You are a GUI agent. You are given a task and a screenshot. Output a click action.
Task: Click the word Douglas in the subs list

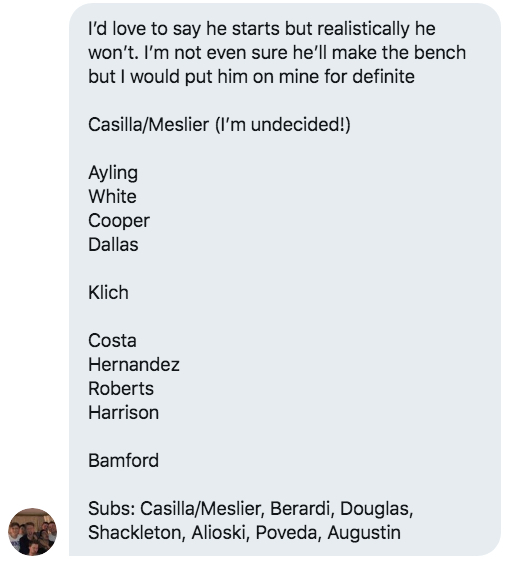[376, 509]
